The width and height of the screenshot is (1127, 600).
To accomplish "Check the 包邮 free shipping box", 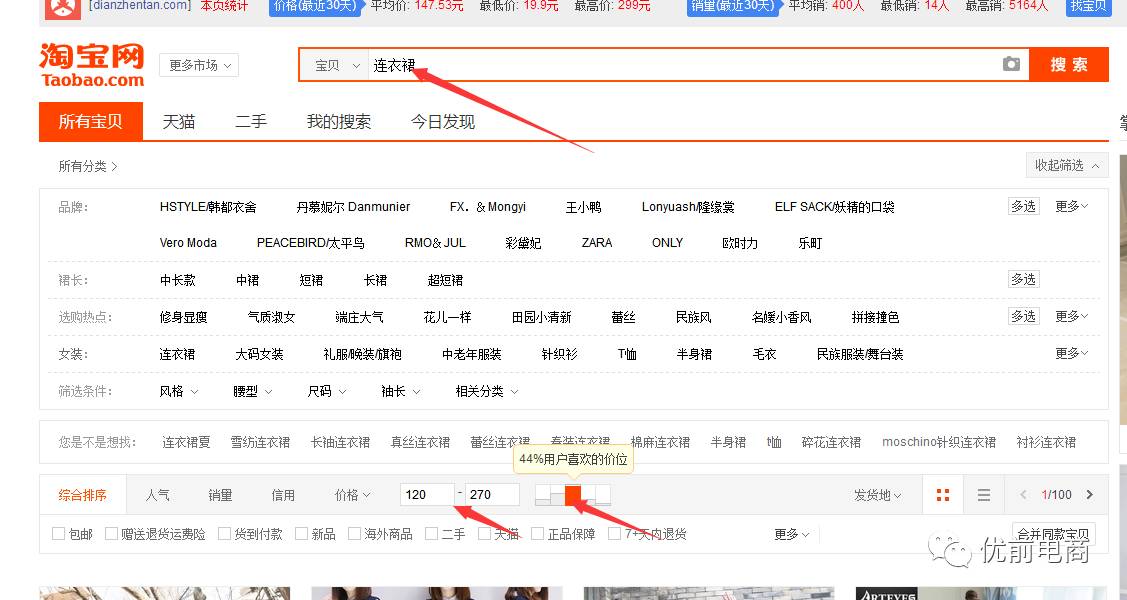I will [58, 533].
